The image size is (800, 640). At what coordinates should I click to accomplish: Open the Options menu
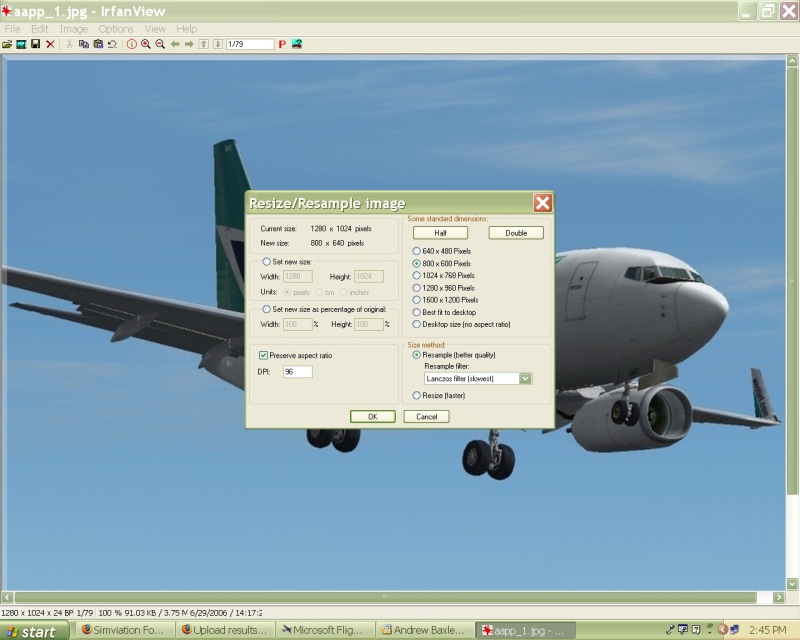click(x=116, y=29)
